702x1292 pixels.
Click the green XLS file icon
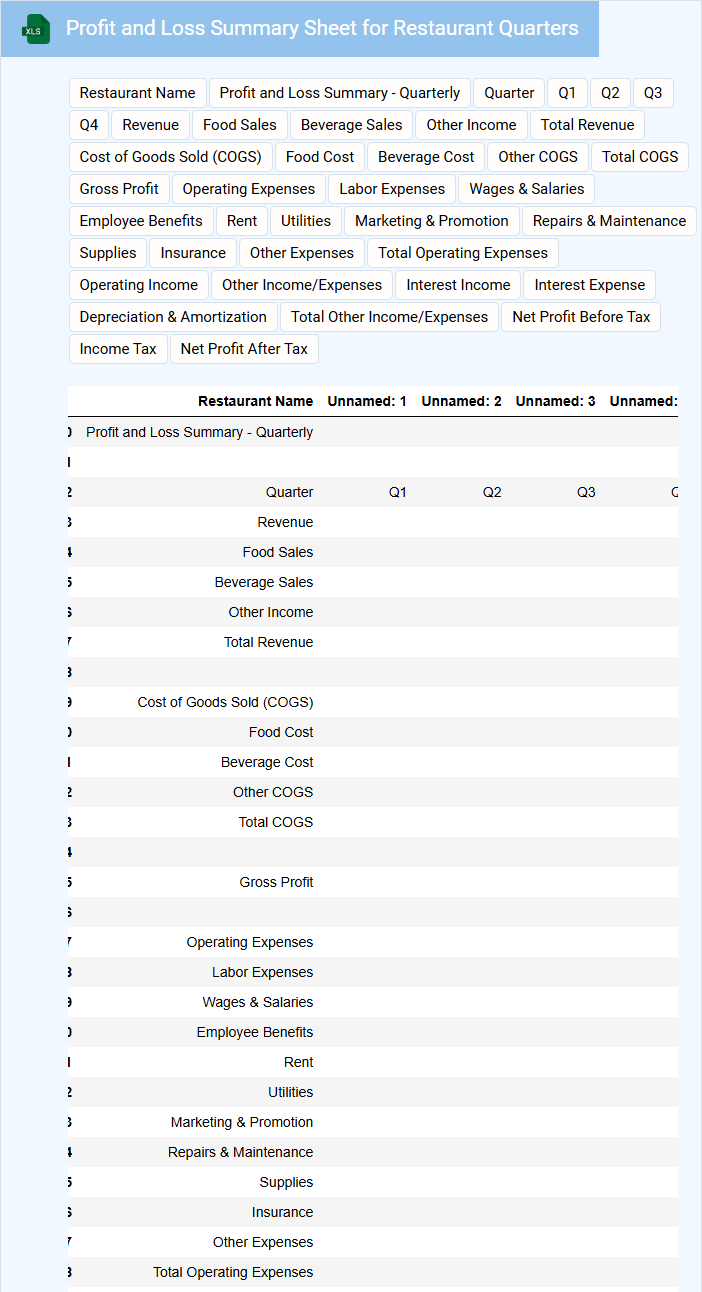(x=37, y=29)
